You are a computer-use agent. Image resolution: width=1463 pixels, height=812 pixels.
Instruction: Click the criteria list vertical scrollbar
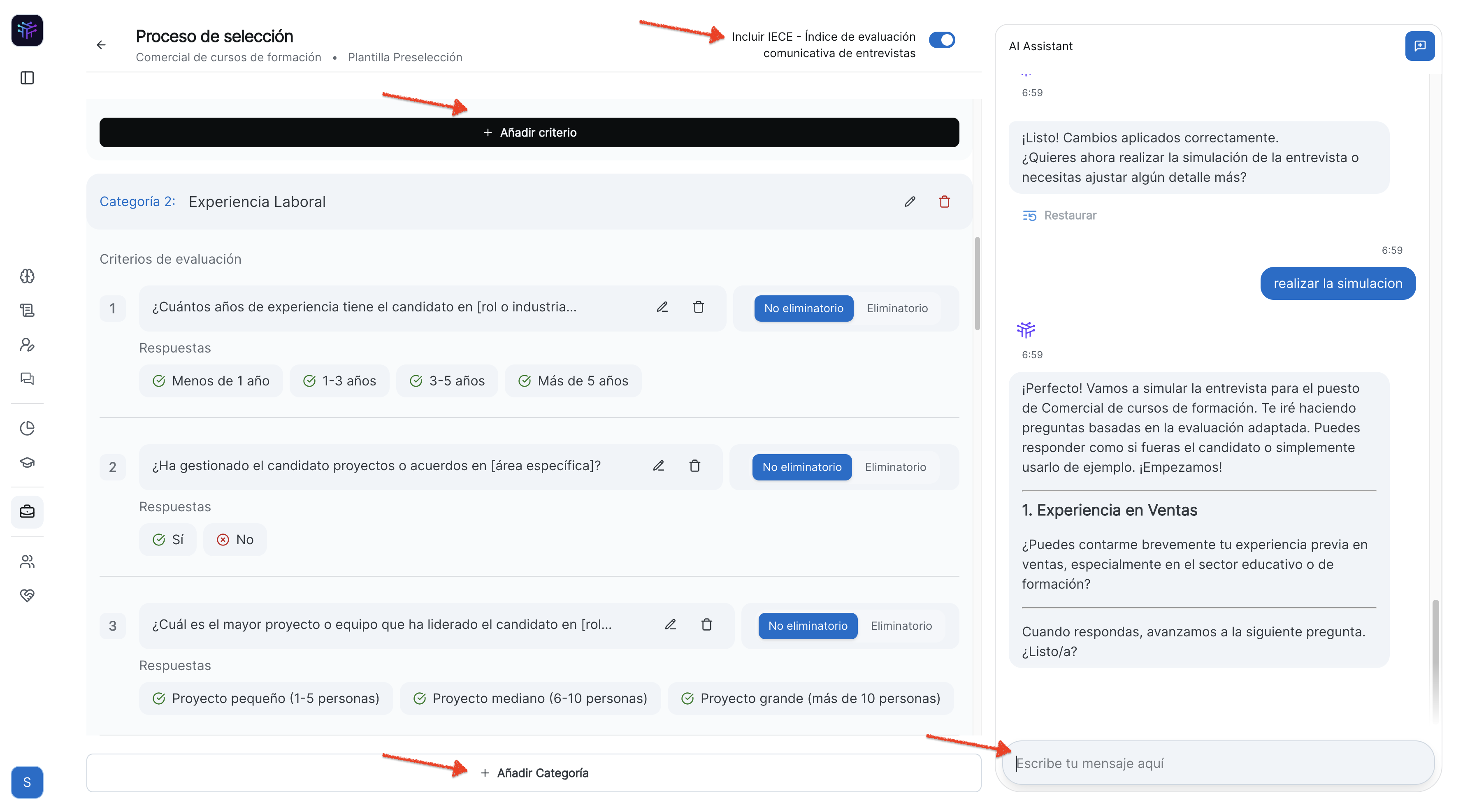point(977,284)
